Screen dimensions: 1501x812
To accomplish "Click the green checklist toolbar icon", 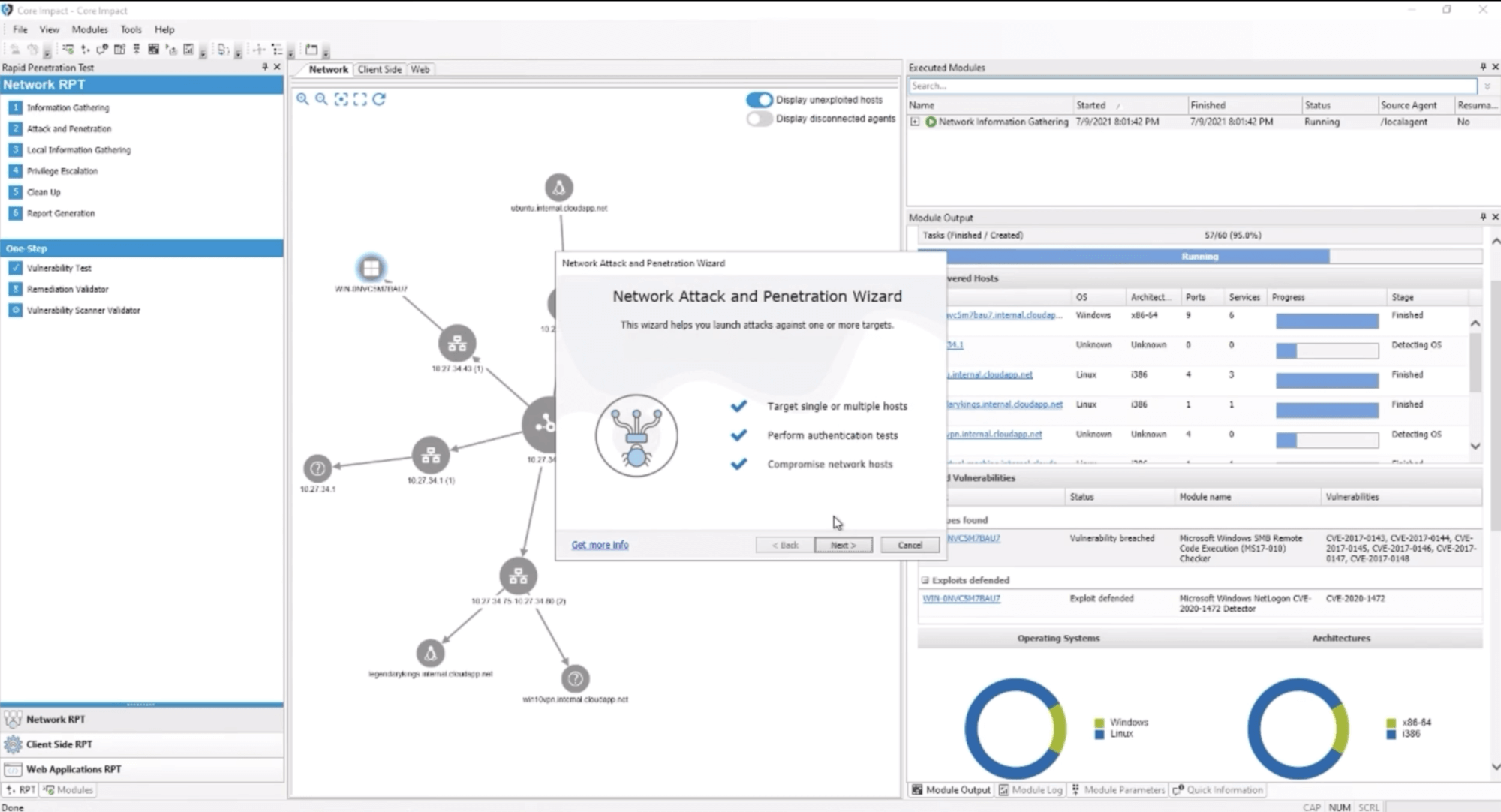I will click(x=68, y=50).
